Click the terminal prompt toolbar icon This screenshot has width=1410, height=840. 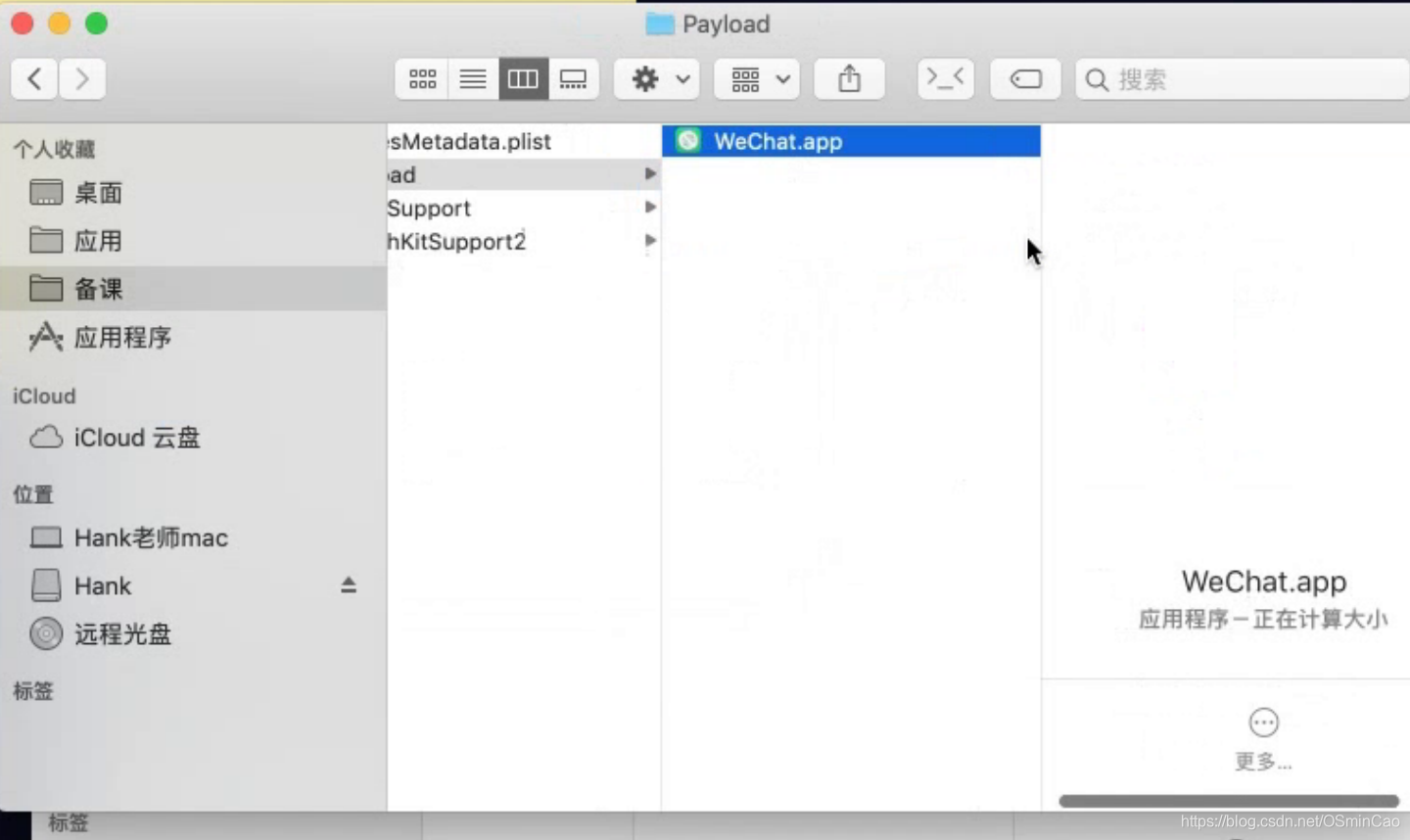[945, 79]
